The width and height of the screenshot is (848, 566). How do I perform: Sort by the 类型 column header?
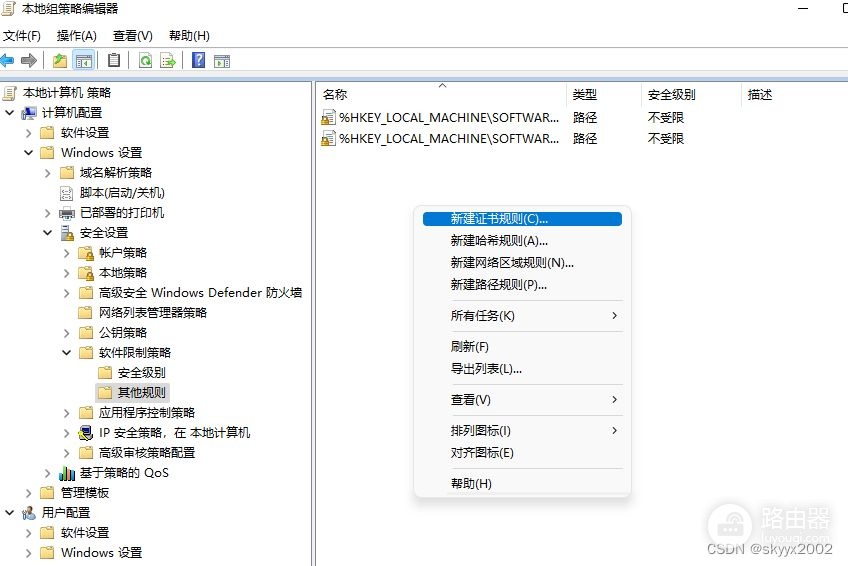coord(604,95)
